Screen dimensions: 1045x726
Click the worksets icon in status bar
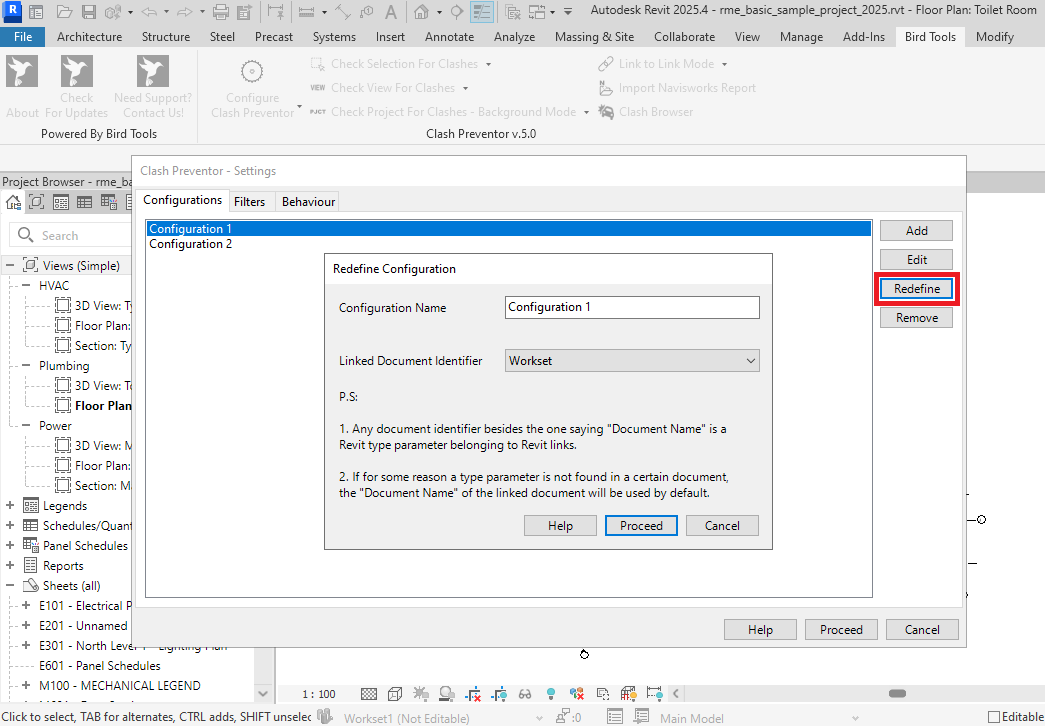[x=325, y=717]
